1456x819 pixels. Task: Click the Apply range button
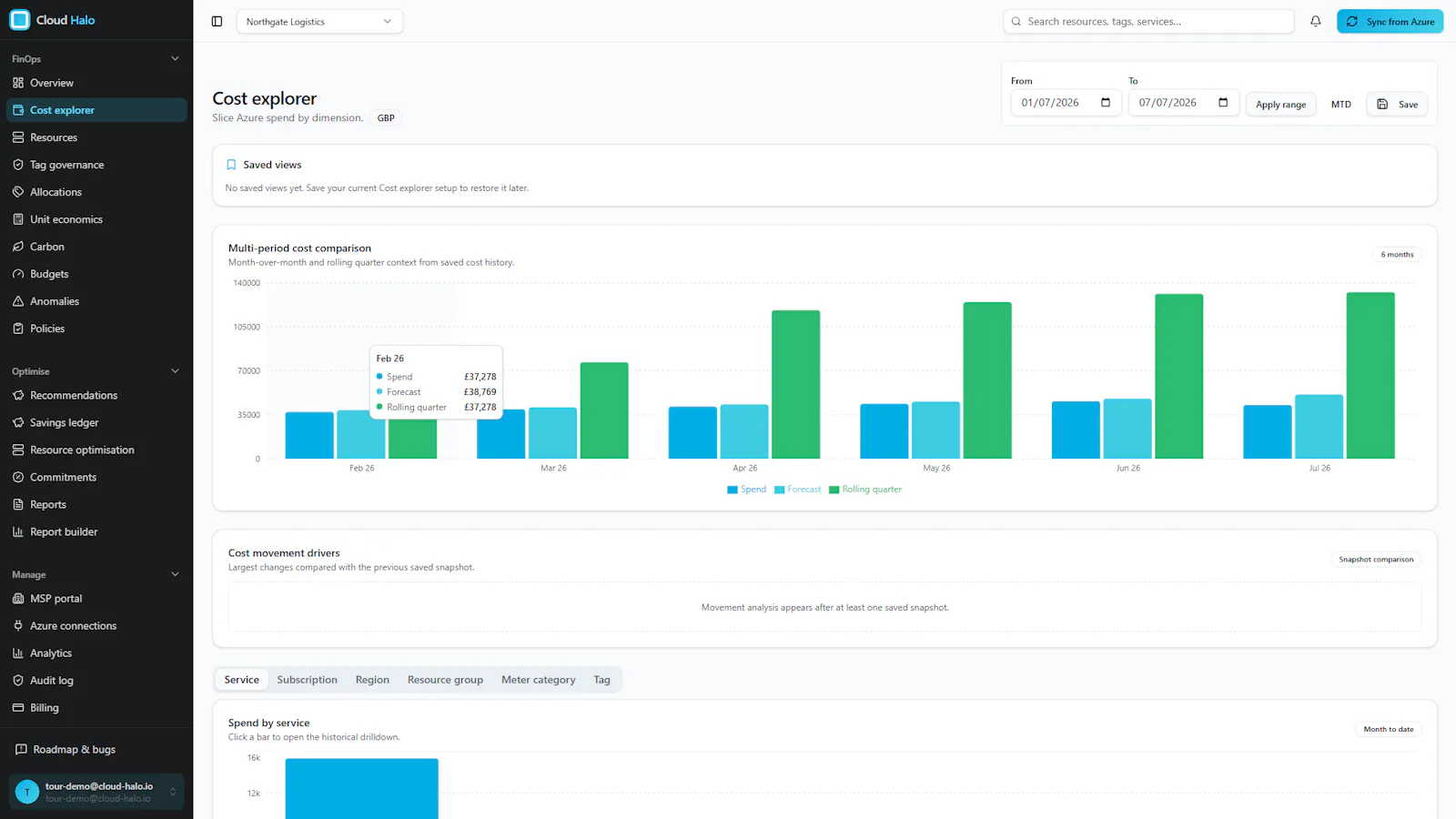click(x=1280, y=105)
